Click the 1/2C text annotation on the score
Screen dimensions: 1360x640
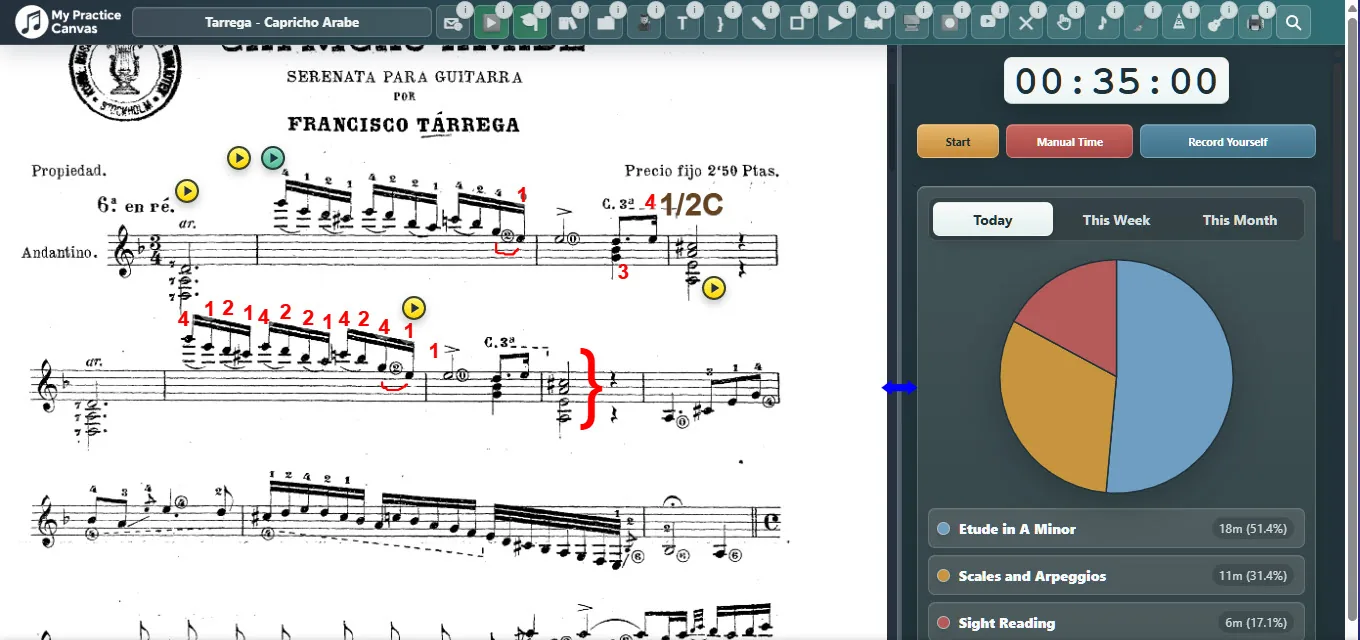click(691, 204)
